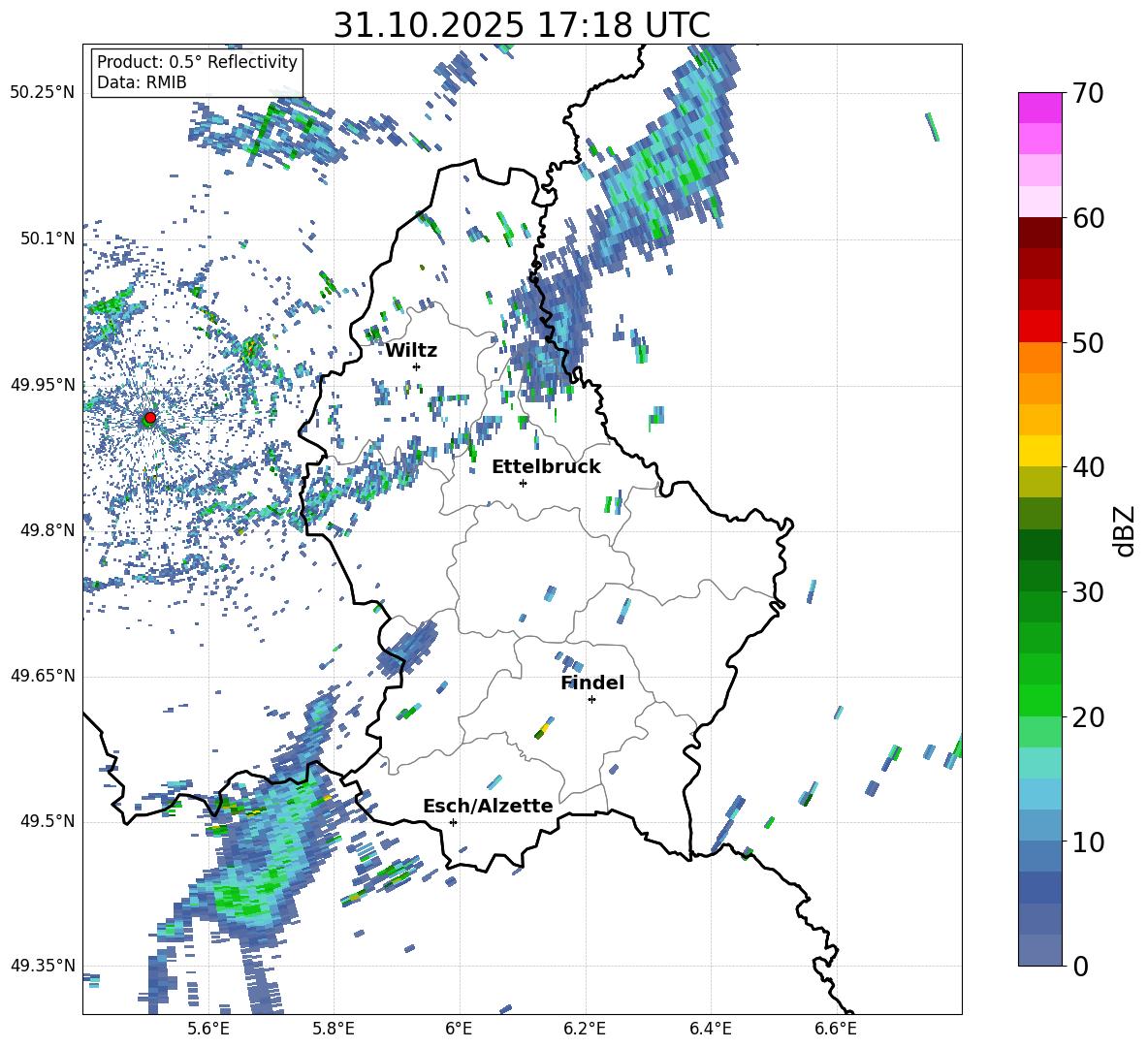Click the 49.95°N latitude label

[x=42, y=385]
